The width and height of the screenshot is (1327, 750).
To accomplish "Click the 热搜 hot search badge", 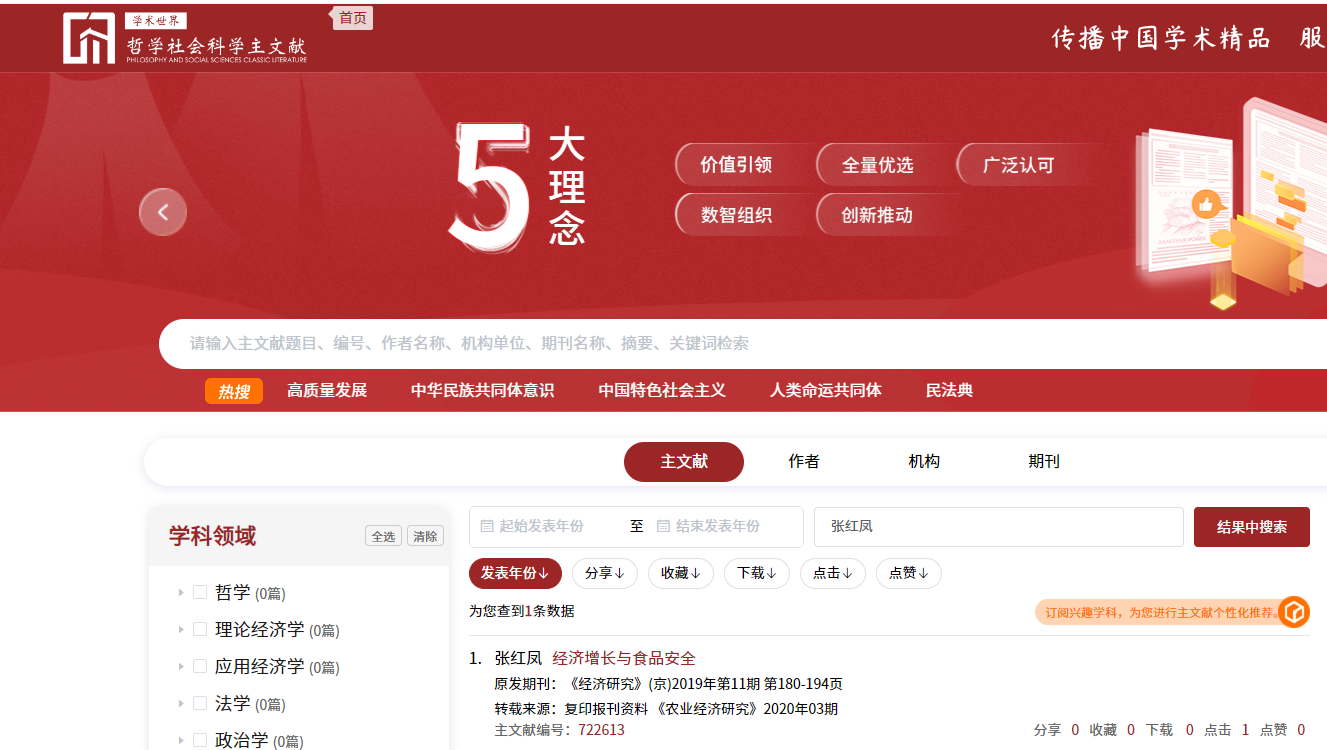I will coord(234,391).
